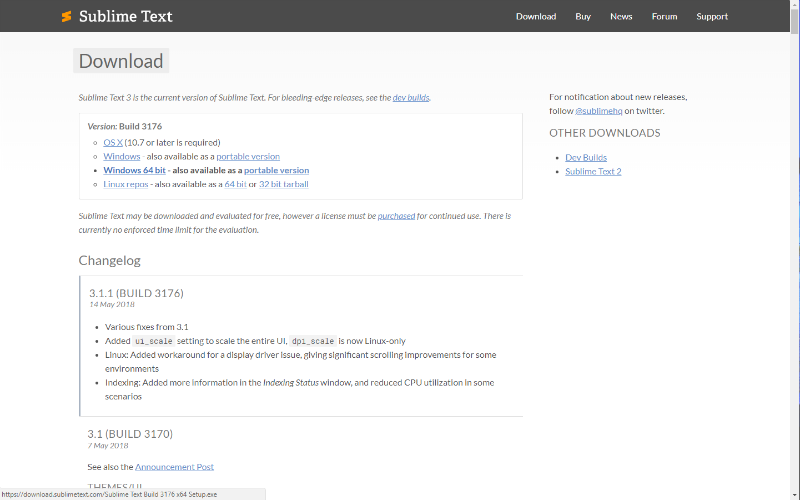Click the '14 May 2018' date text
Viewport: 800px width, 500px height.
point(112,304)
